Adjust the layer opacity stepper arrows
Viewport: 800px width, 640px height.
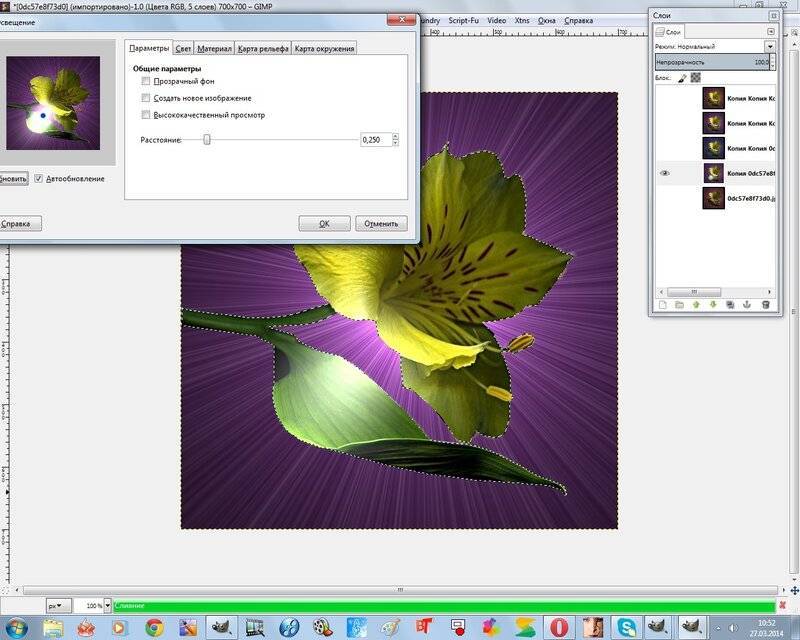[x=772, y=62]
